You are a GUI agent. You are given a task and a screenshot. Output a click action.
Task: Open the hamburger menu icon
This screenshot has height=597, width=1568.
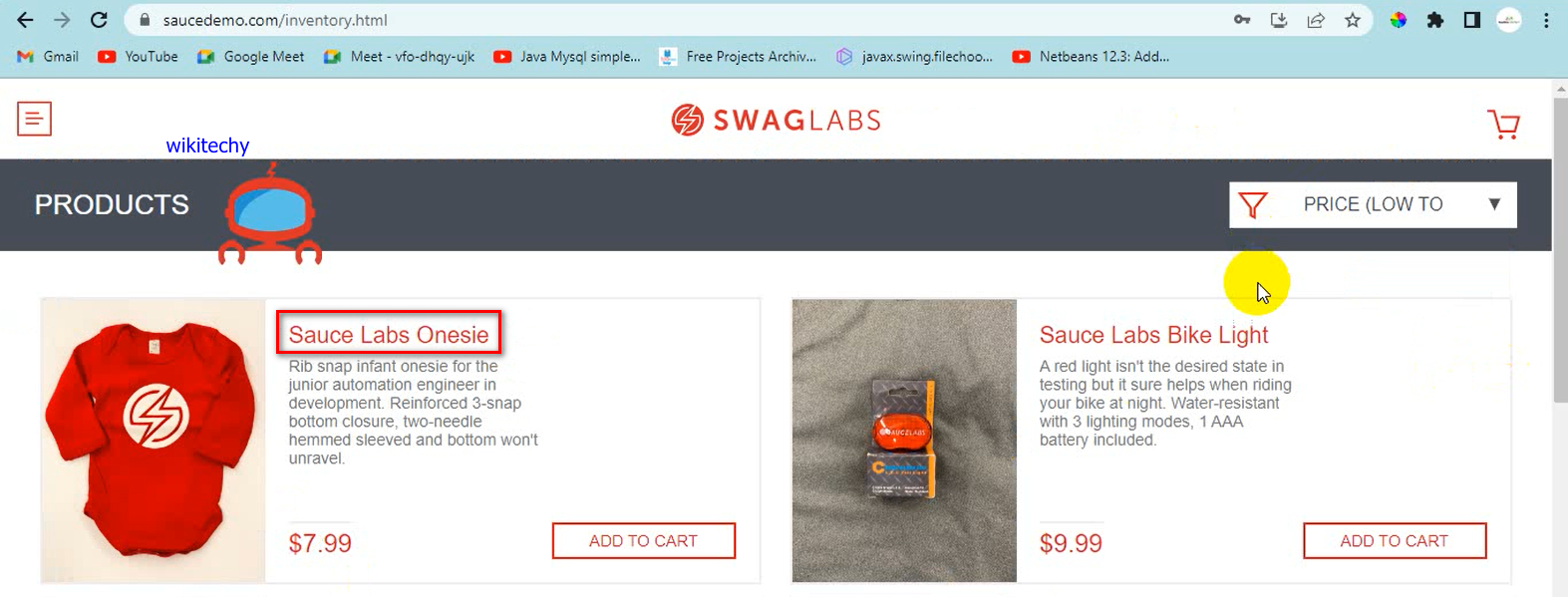[x=34, y=120]
